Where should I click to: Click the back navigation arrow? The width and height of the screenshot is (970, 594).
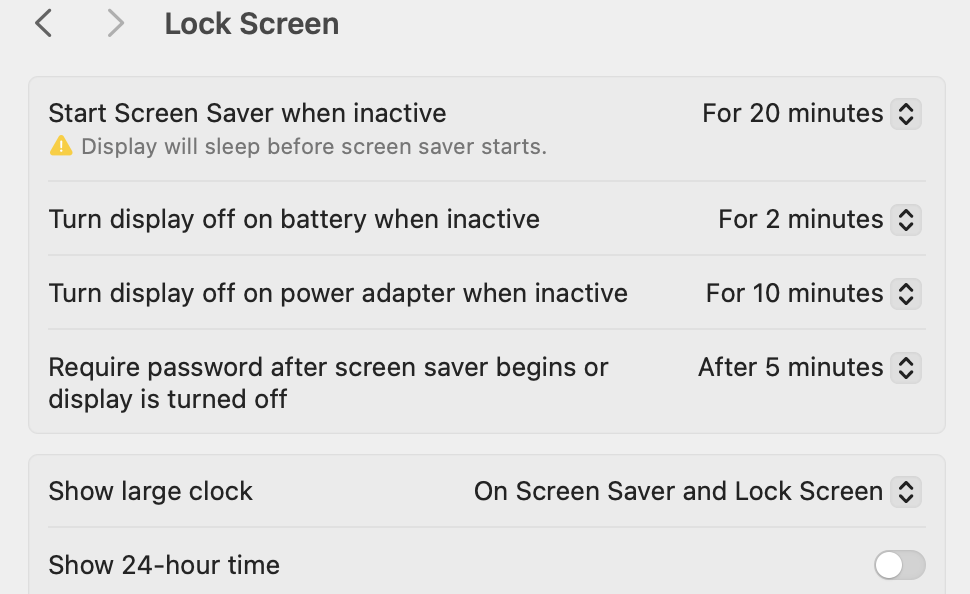click(42, 22)
